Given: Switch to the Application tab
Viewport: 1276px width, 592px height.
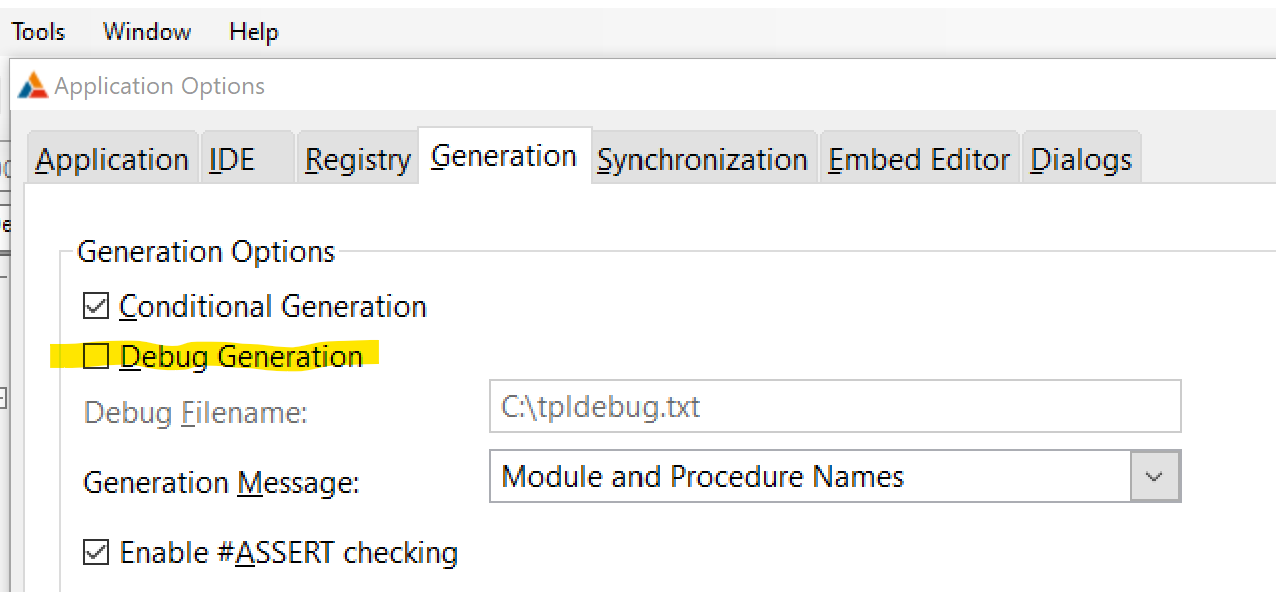Looking at the screenshot, I should [112, 160].
